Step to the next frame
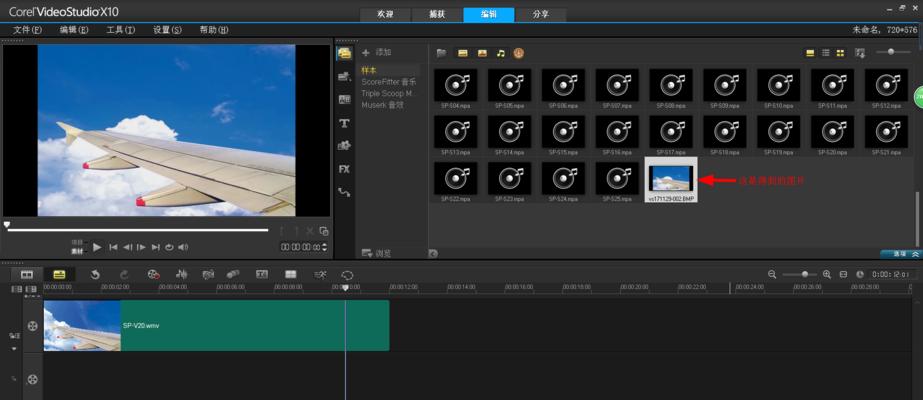923x400 pixels. (141, 248)
